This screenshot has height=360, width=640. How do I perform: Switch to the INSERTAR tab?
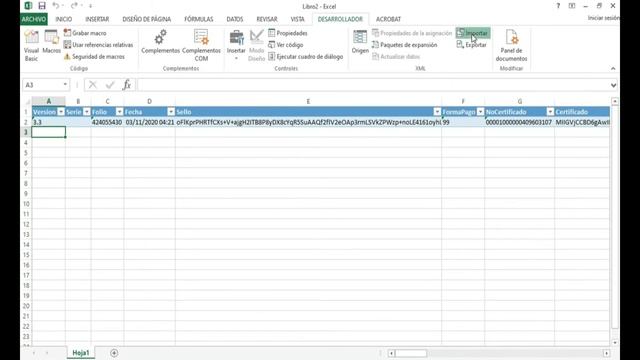click(x=97, y=19)
